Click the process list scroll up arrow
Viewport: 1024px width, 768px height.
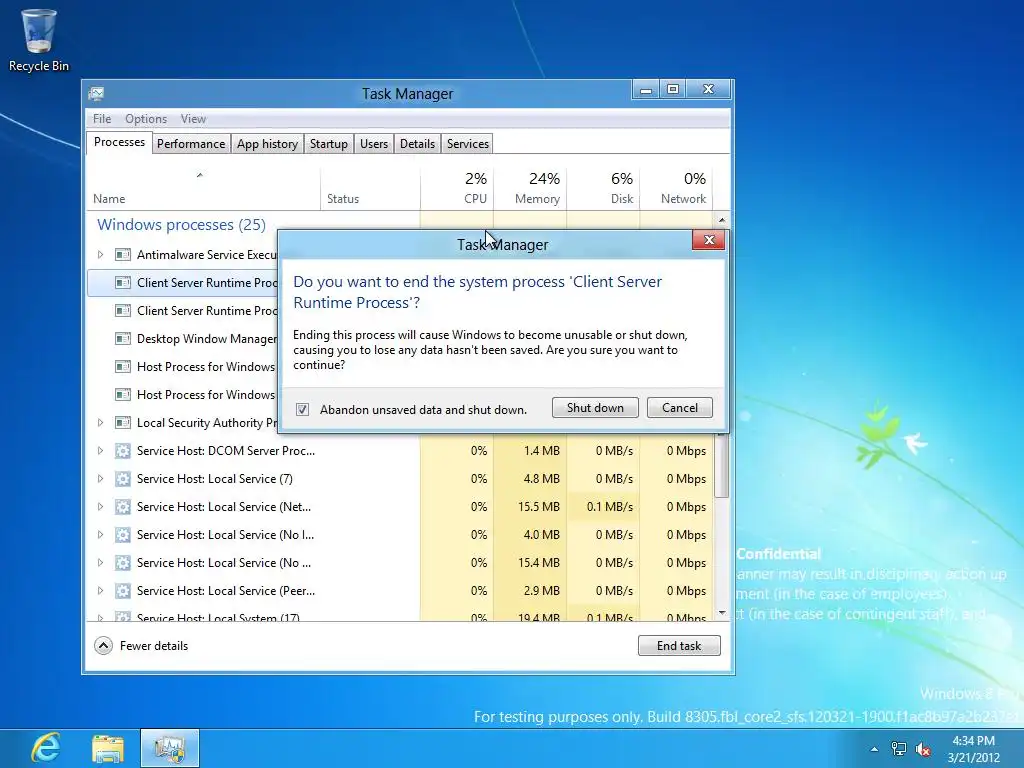(x=722, y=220)
